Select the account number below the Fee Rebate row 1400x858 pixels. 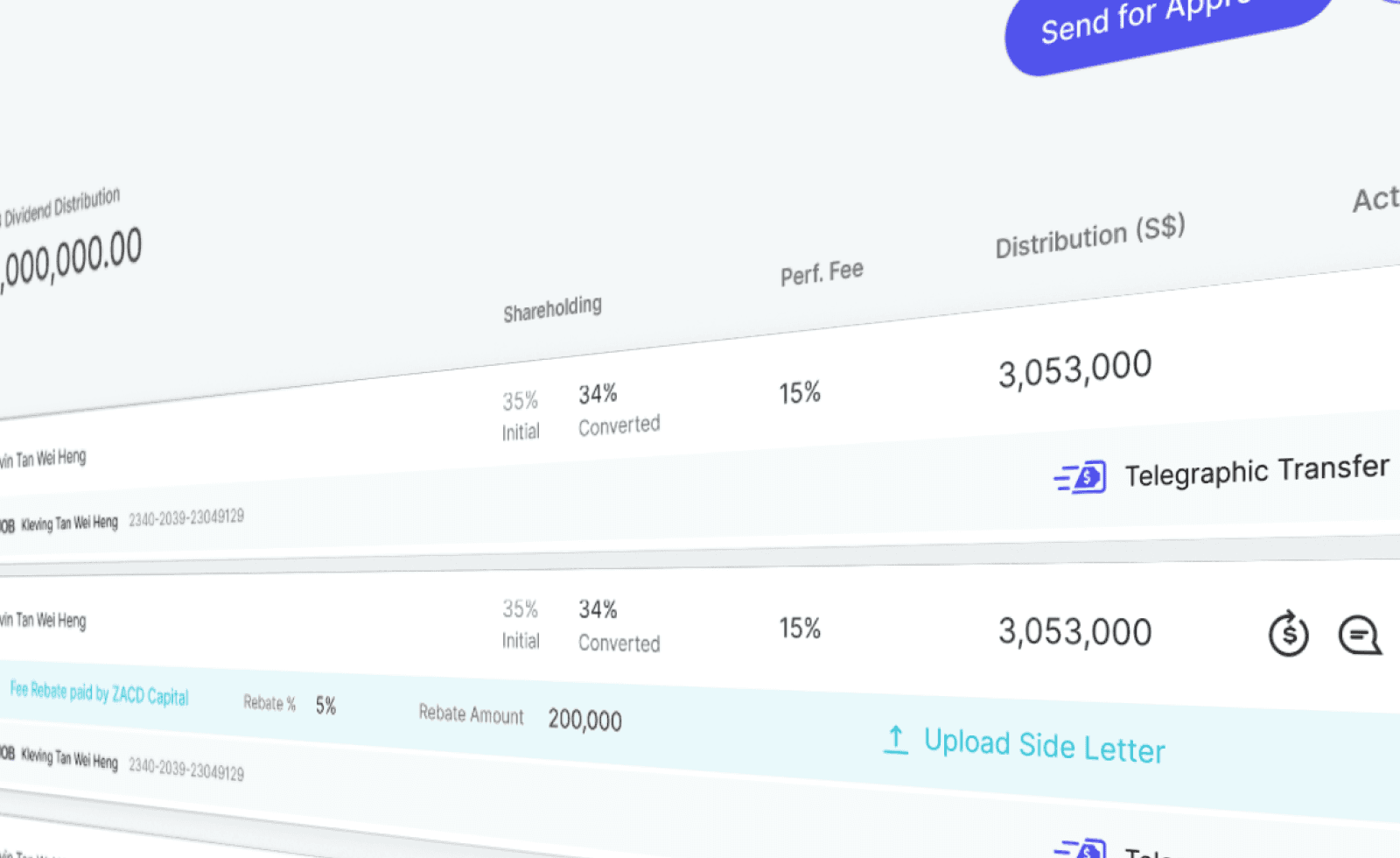point(186,768)
